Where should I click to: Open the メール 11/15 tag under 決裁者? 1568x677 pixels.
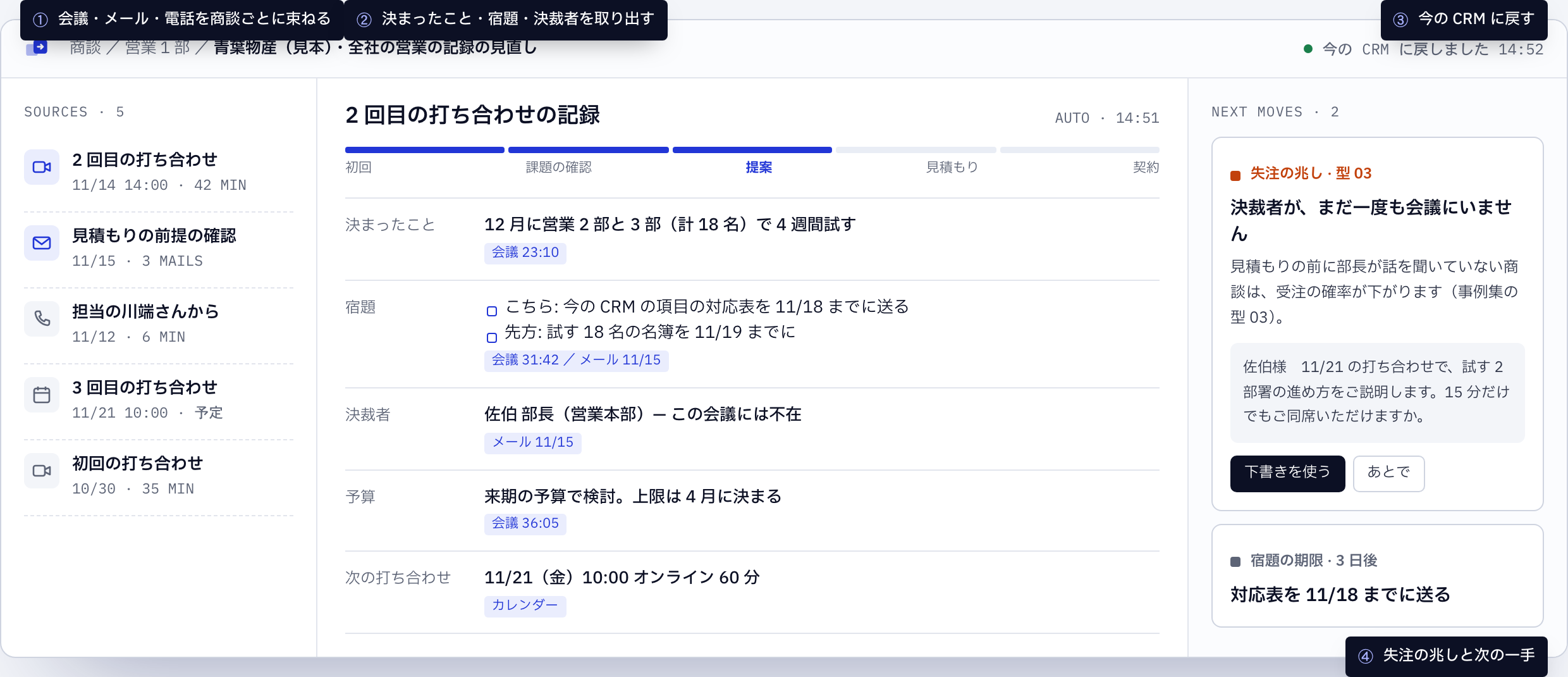[x=532, y=442]
